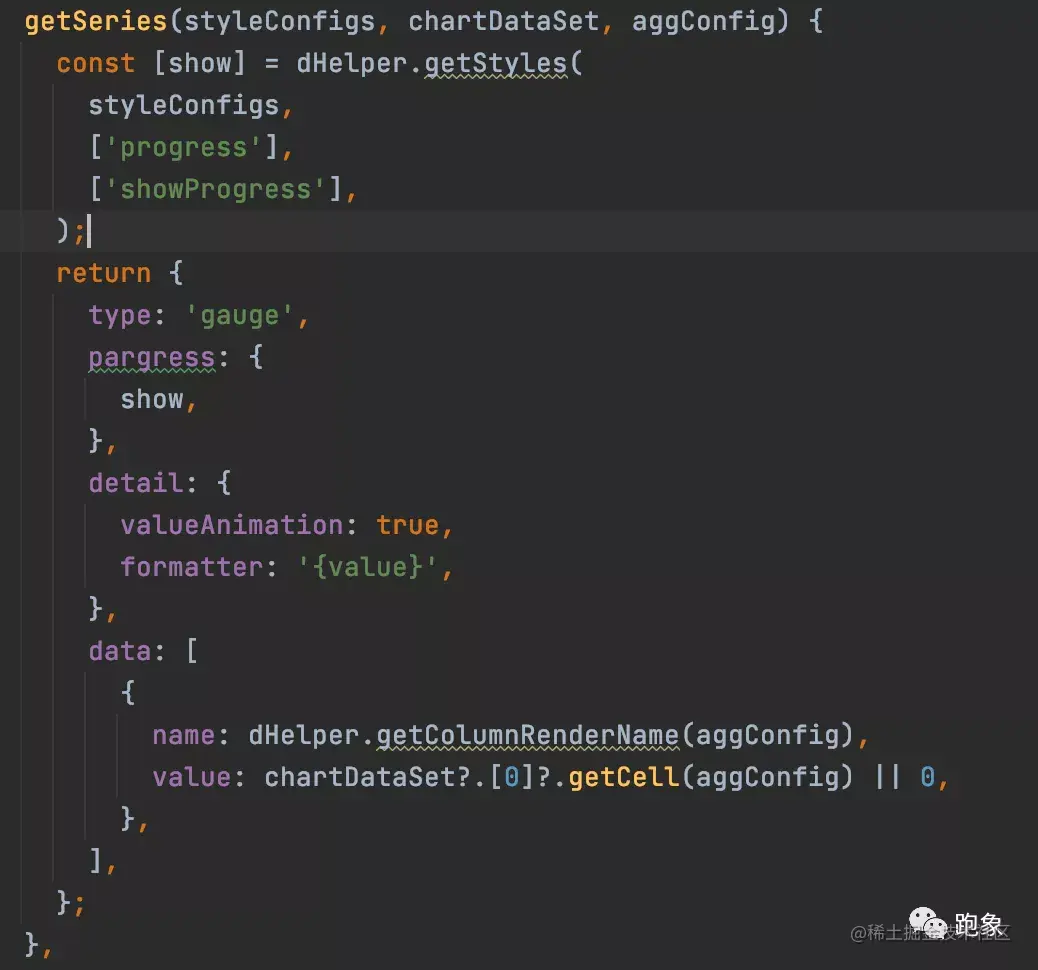This screenshot has width=1038, height=970.
Task: Click the data property key
Action: point(120,651)
